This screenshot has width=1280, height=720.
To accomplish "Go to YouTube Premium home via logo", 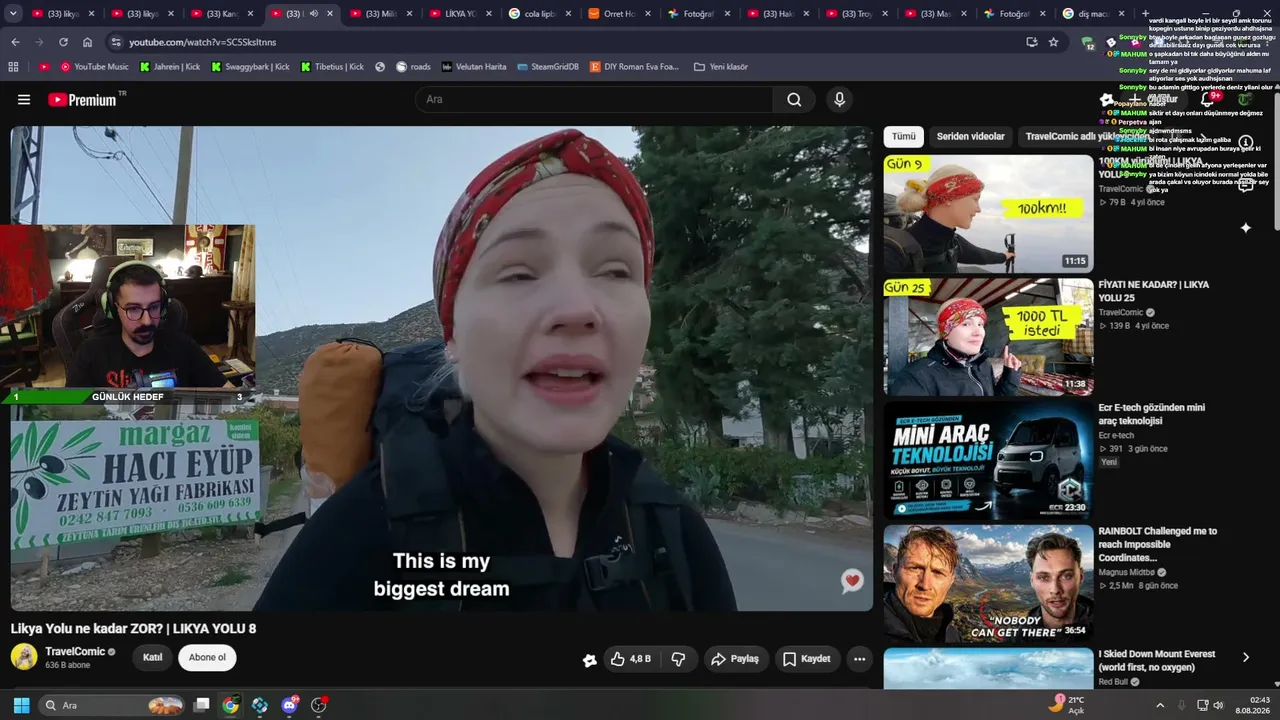I will [x=82, y=99].
